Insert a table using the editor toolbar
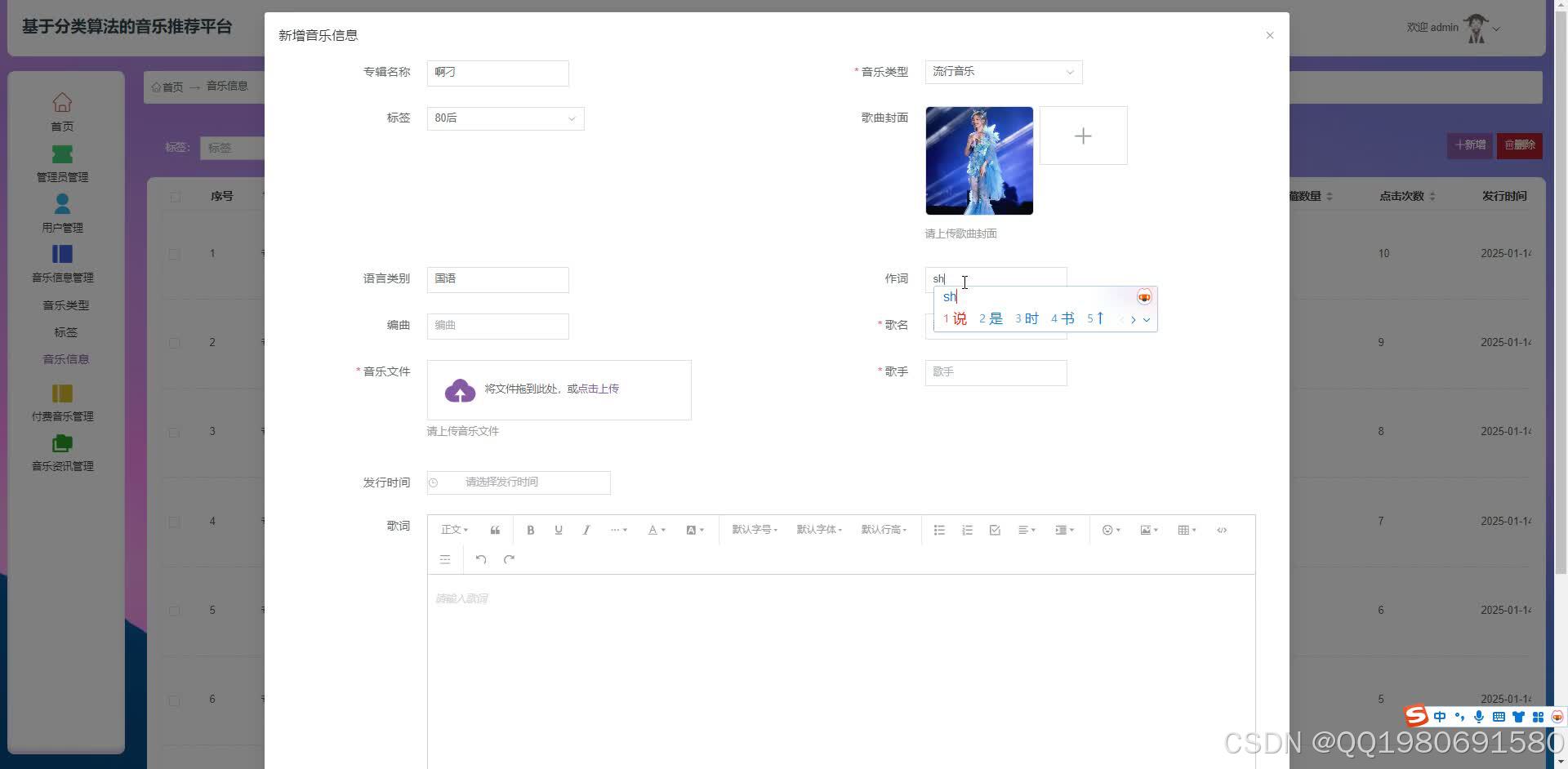 [1184, 530]
